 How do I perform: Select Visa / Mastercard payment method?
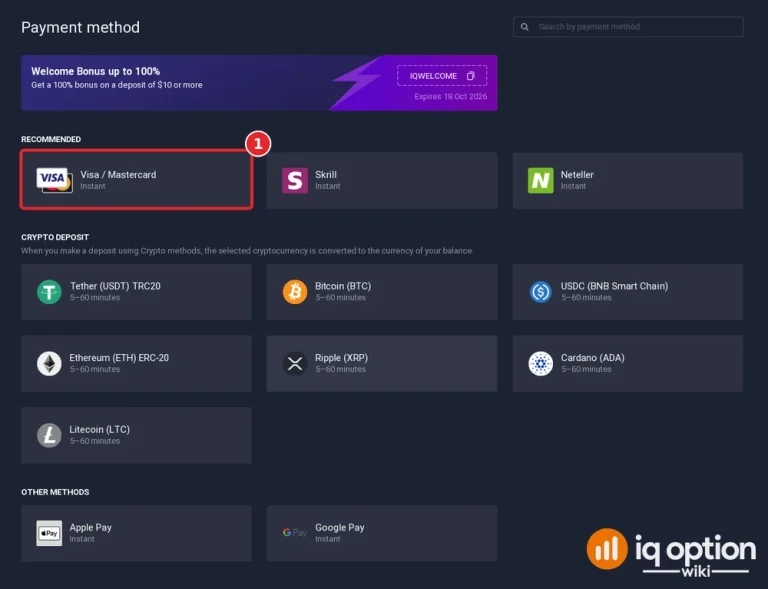click(x=136, y=180)
